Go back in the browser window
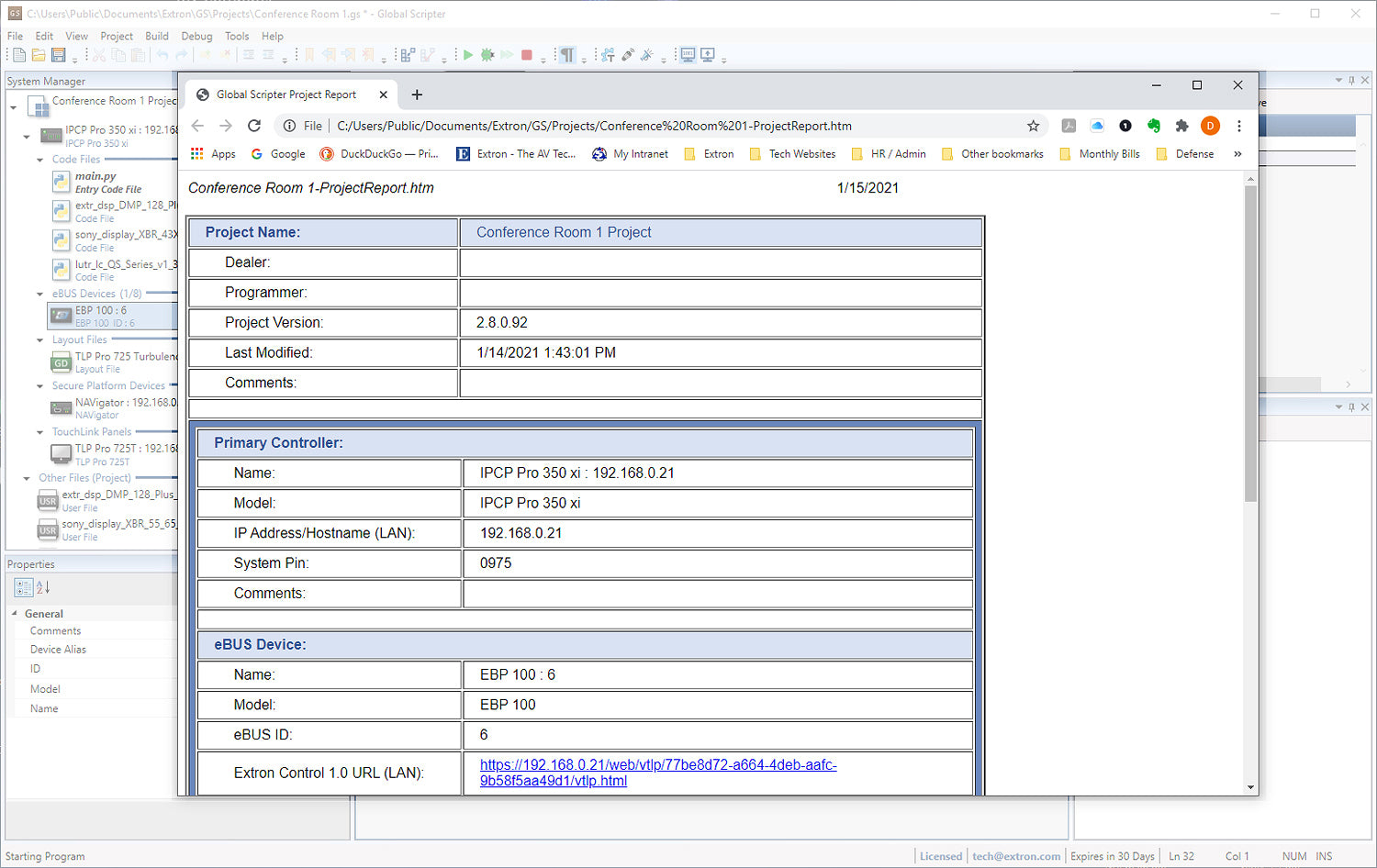 tap(198, 126)
